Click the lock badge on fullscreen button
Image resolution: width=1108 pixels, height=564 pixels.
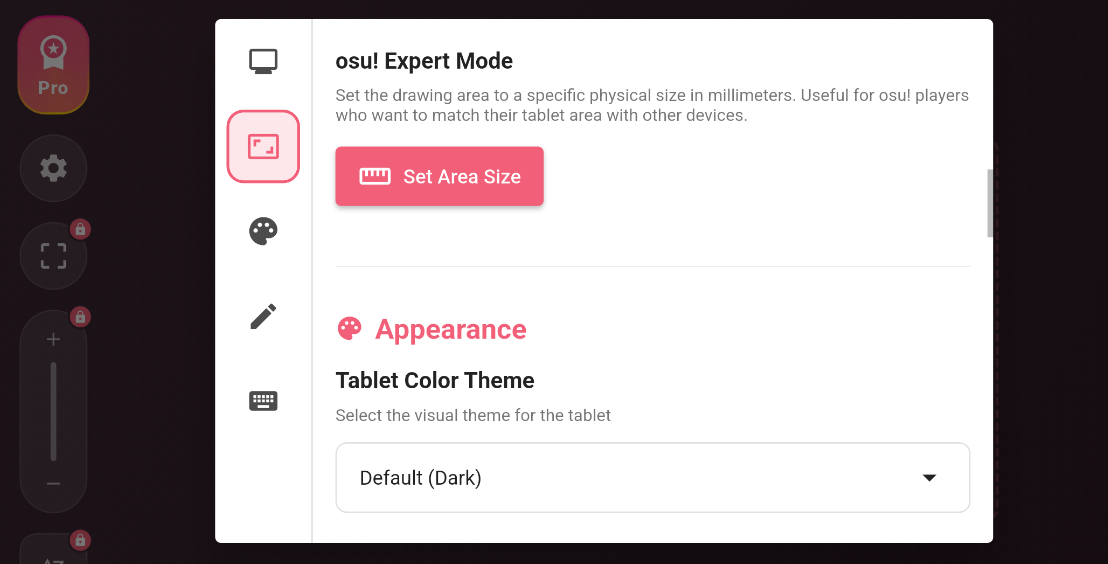point(81,229)
